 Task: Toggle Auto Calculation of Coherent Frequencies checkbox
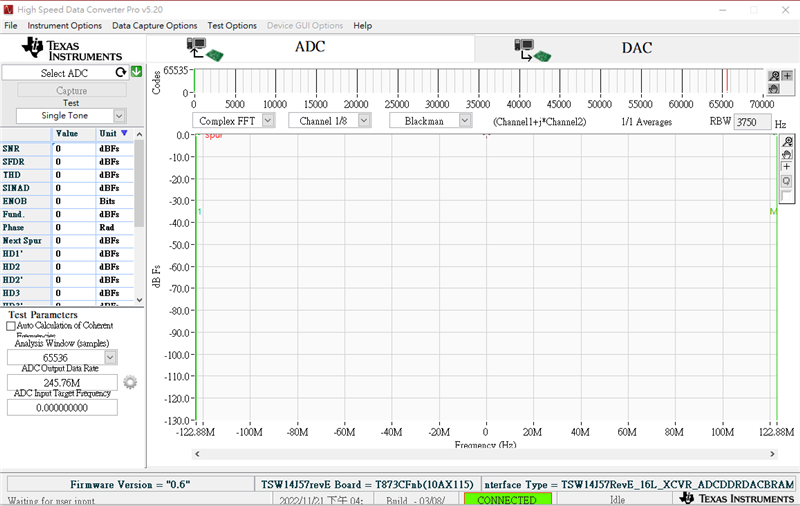[11, 326]
